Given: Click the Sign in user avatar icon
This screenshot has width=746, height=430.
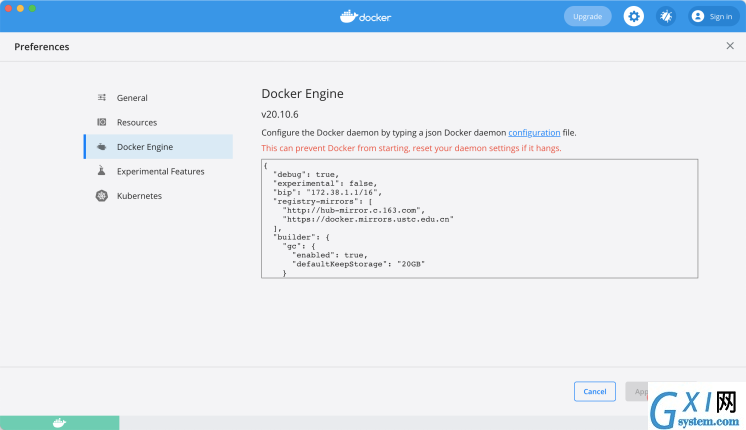Looking at the screenshot, I should point(698,16).
